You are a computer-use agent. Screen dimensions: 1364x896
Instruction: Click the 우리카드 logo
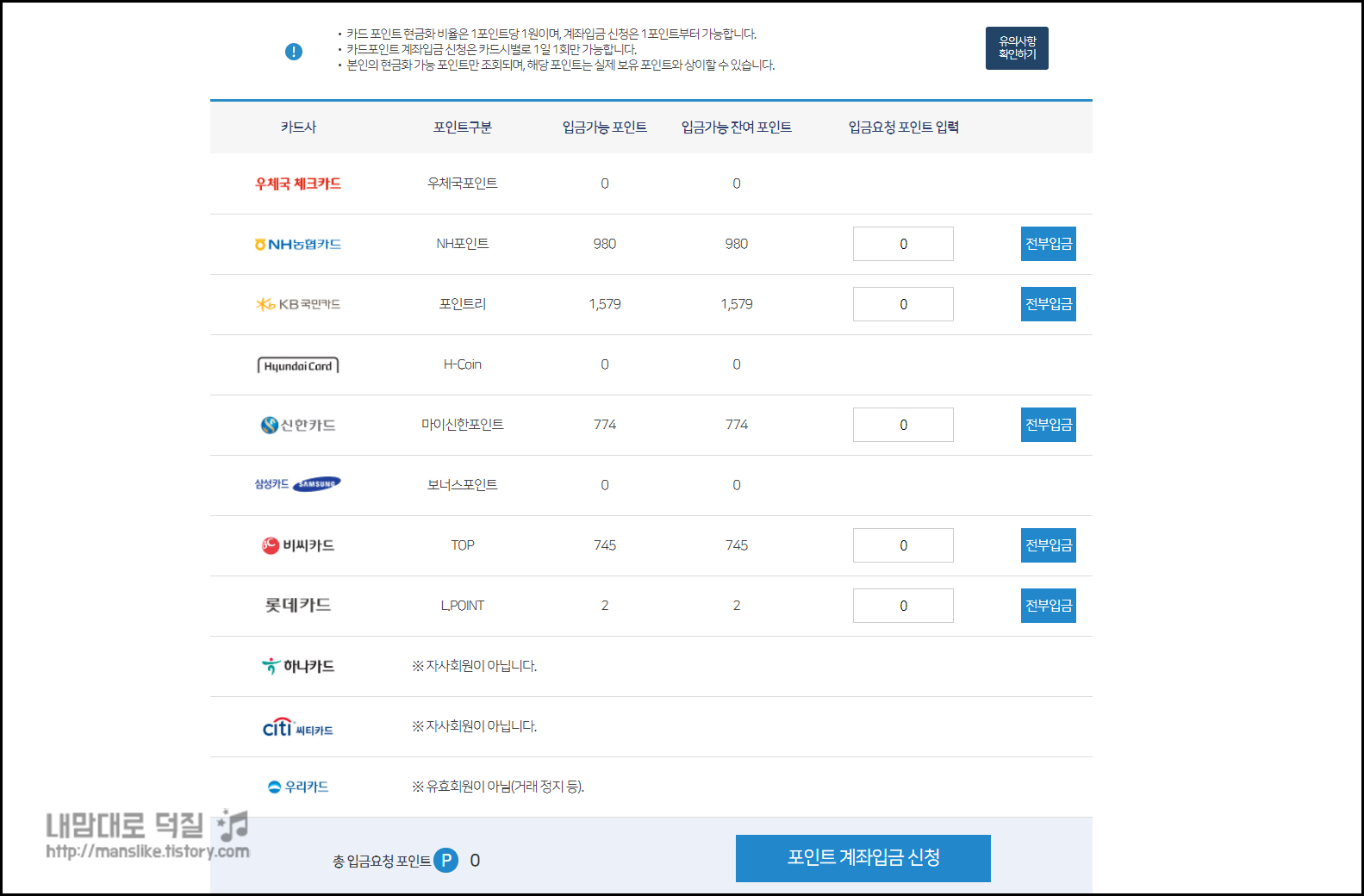tap(298, 787)
